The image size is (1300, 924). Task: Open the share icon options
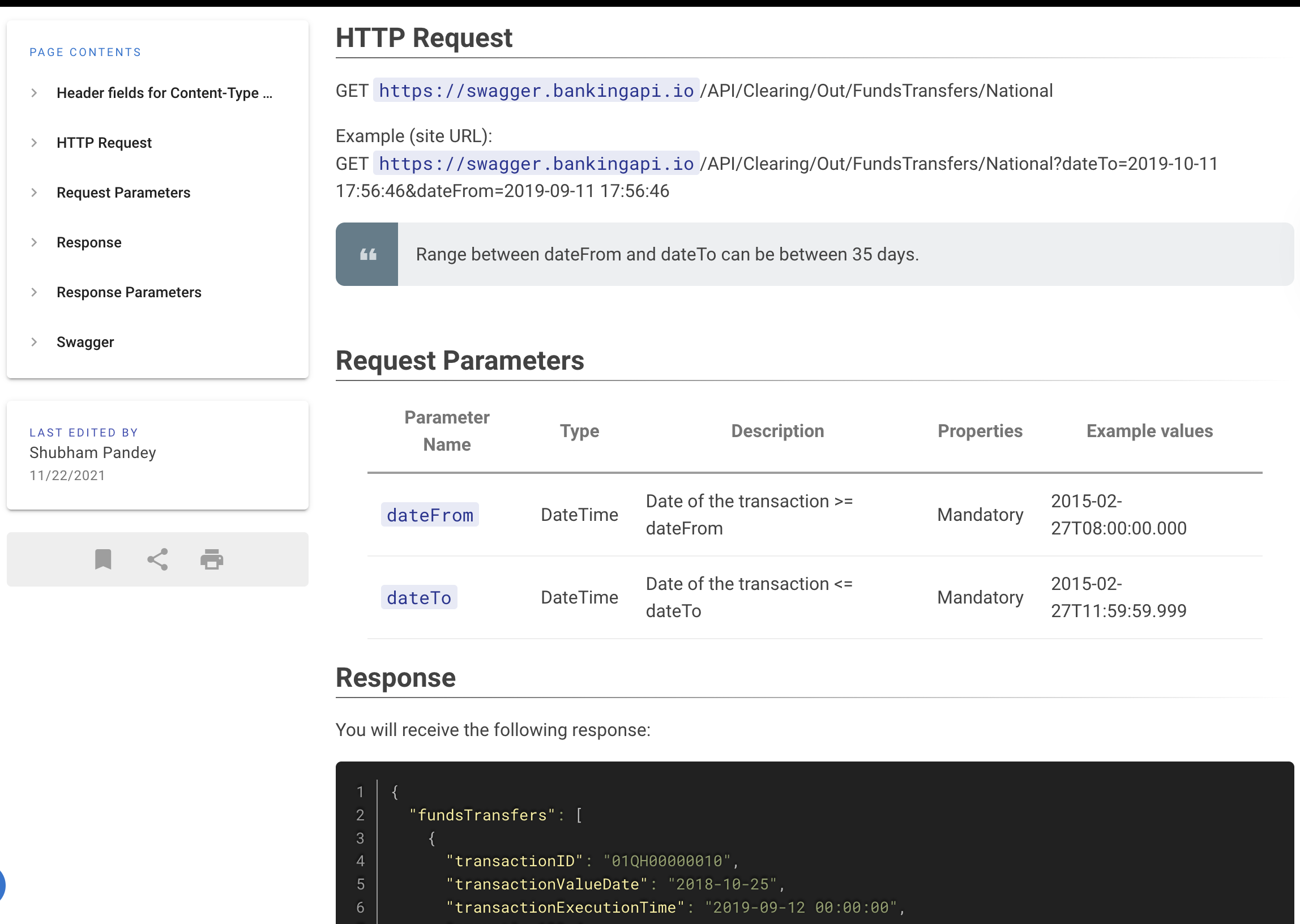157,559
